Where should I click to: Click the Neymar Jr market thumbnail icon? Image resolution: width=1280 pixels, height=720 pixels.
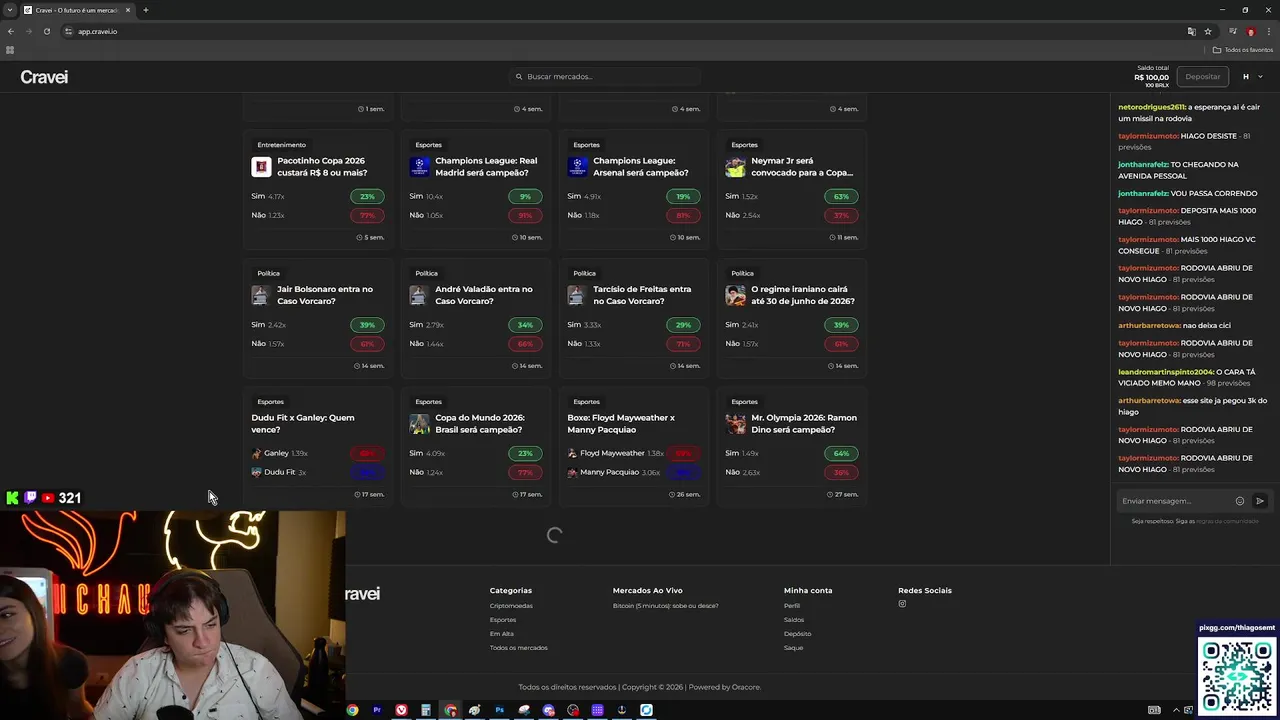tap(735, 167)
